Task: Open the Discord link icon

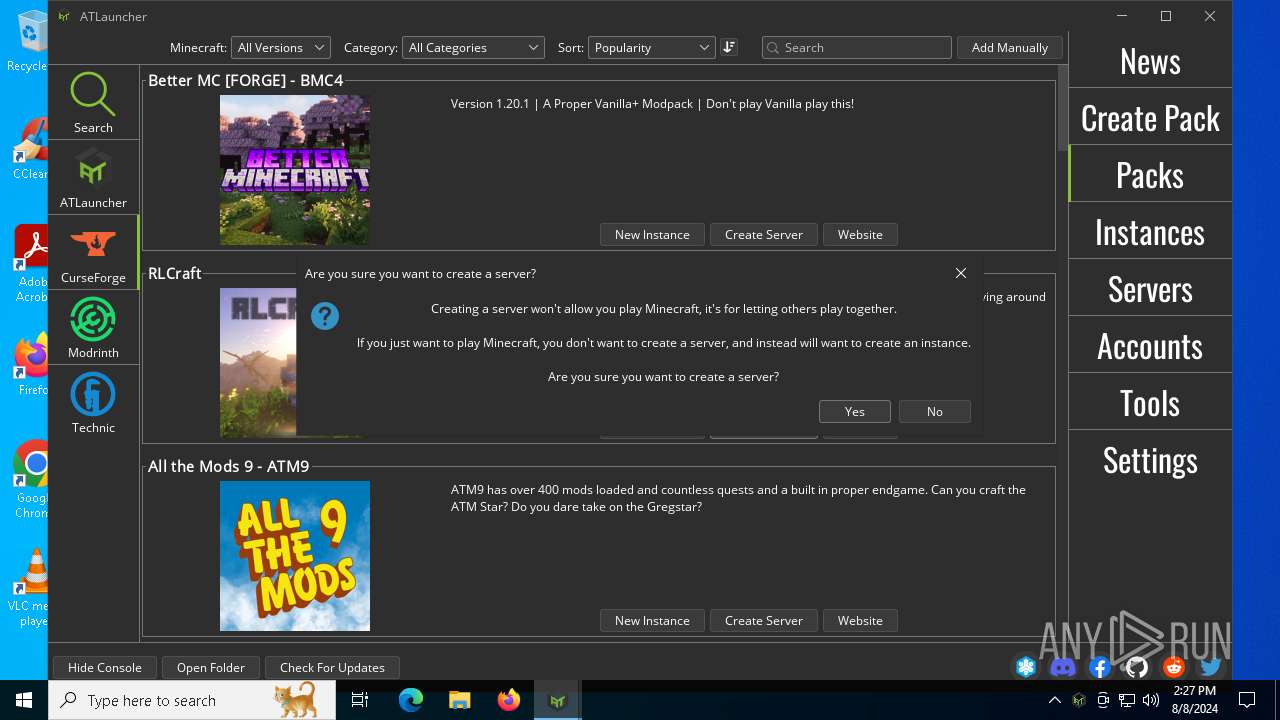Action: (x=1063, y=667)
